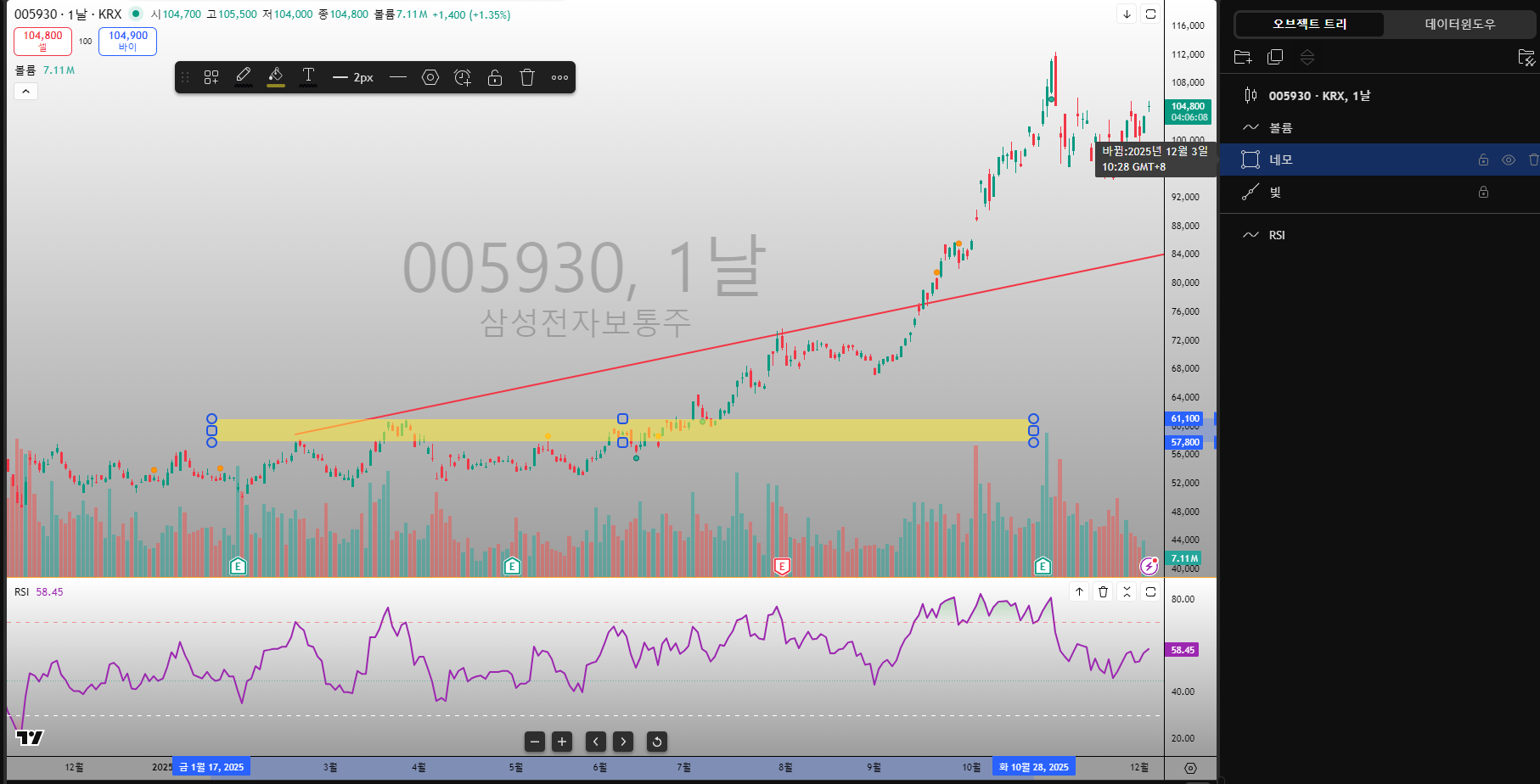The image size is (1540, 784).
Task: Select 005930 · KRX, 1날 tree row
Action: pyautogui.click(x=1380, y=95)
